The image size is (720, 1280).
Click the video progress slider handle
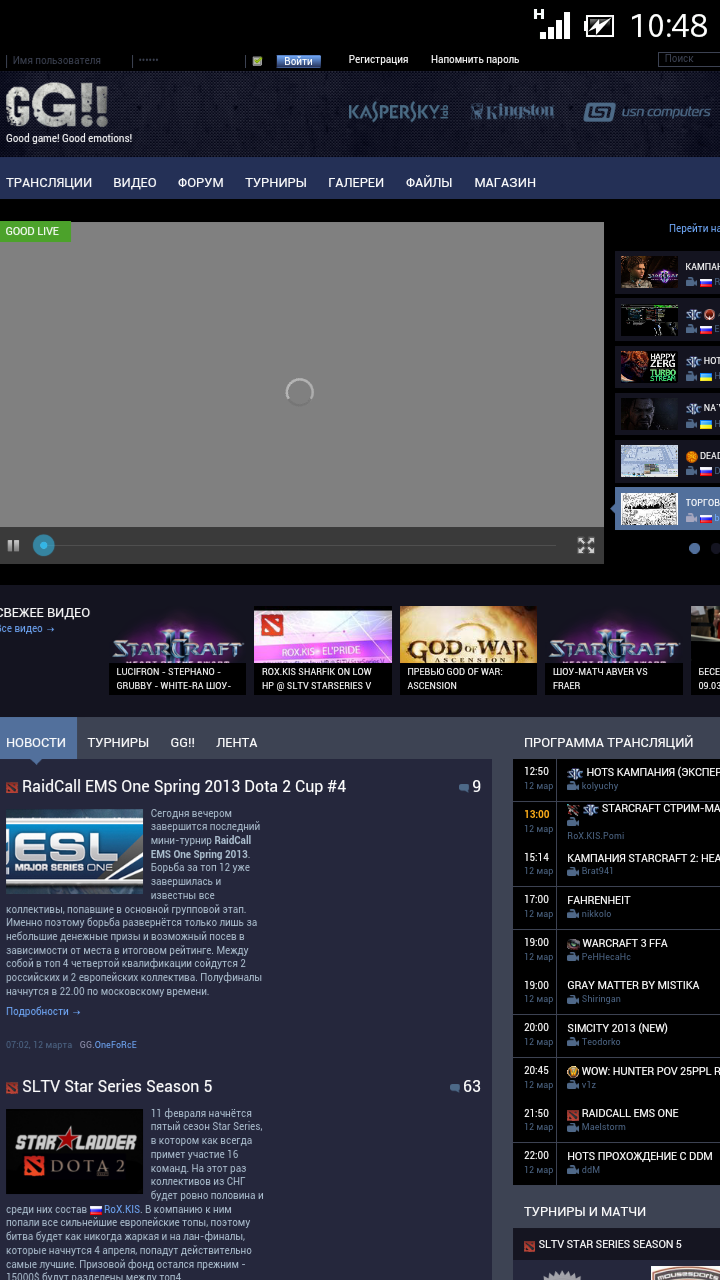[x=43, y=545]
